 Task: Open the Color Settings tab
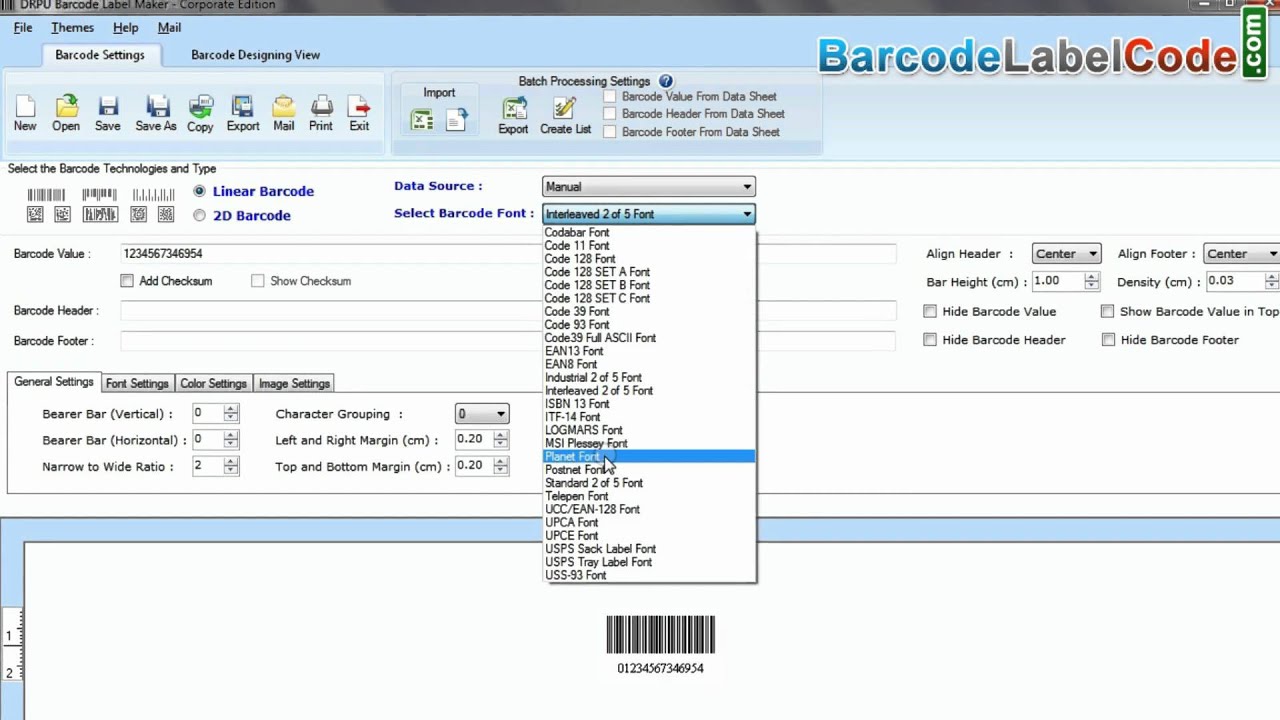(213, 384)
